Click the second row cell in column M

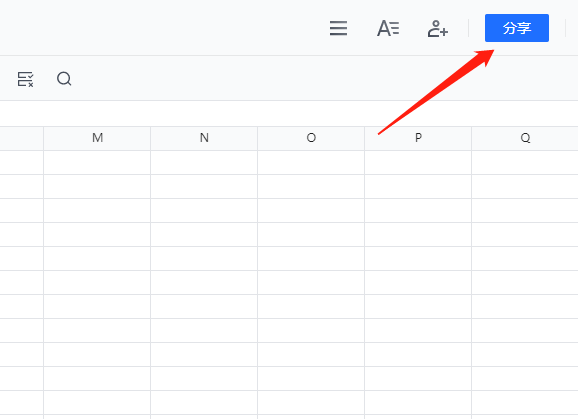(97, 186)
